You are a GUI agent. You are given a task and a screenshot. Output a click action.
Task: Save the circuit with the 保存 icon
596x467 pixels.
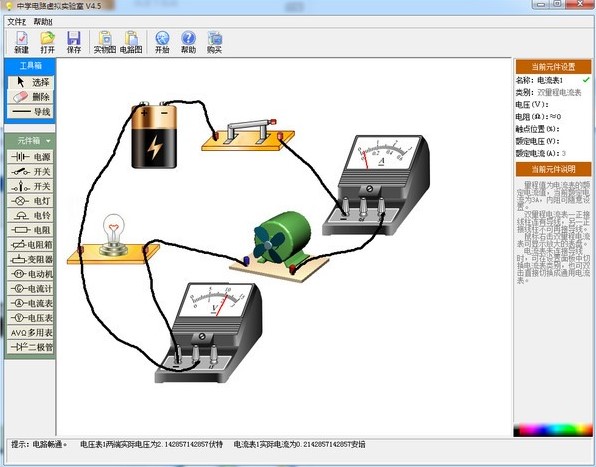click(74, 42)
